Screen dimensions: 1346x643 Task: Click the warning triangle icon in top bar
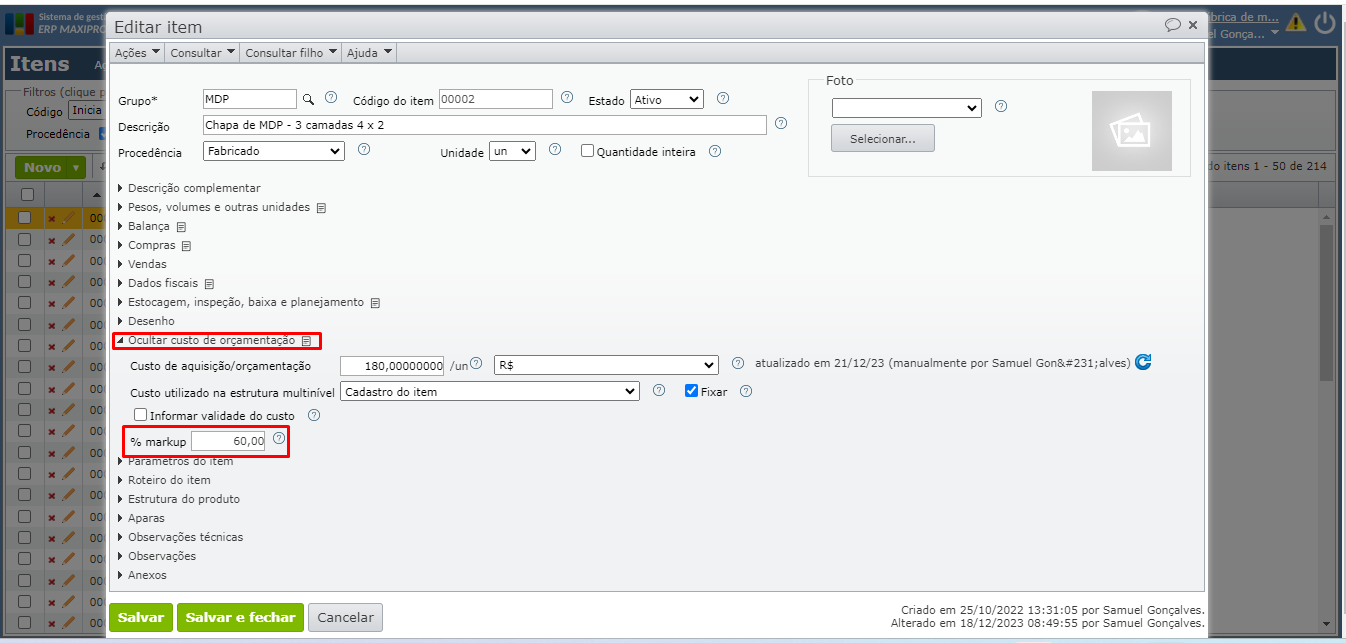pyautogui.click(x=1296, y=22)
